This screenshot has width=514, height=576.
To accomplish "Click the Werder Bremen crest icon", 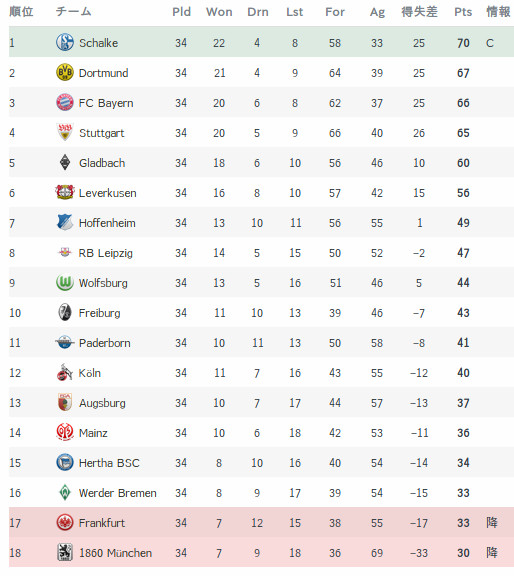I will coord(65,492).
